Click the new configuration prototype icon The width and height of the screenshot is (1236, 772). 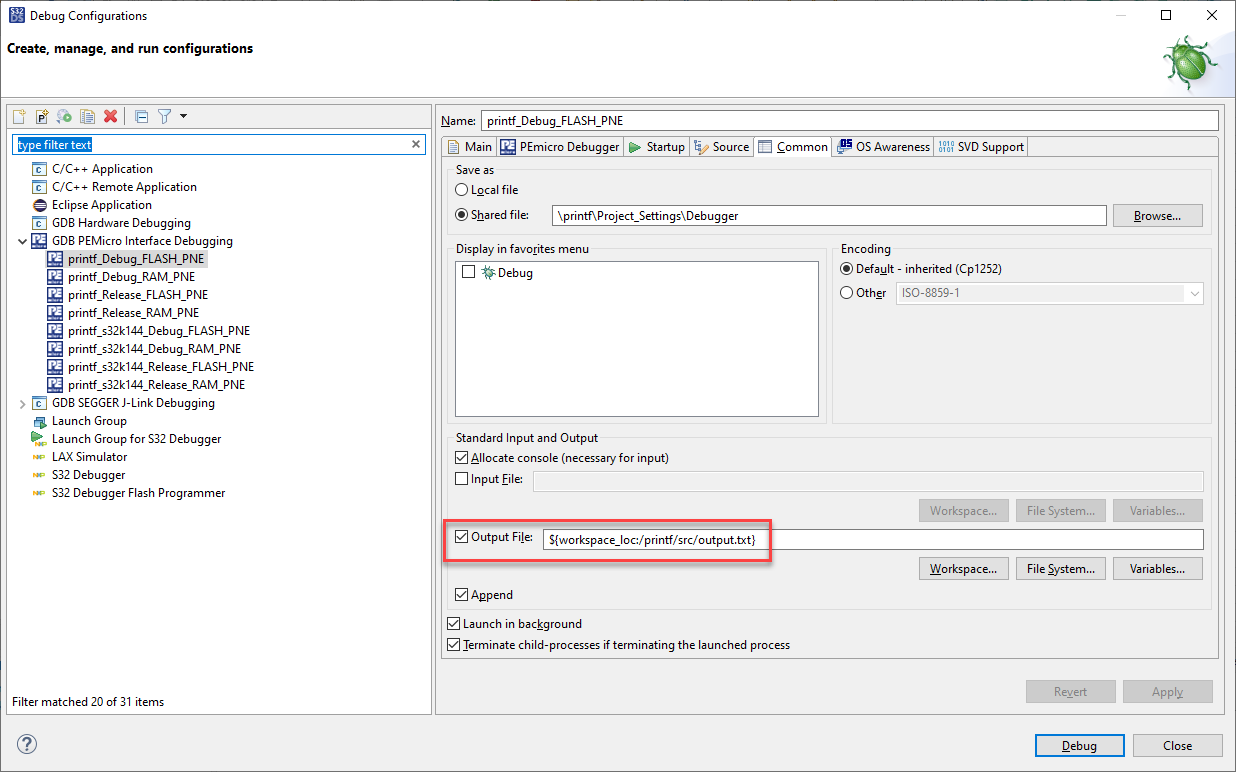click(41, 116)
